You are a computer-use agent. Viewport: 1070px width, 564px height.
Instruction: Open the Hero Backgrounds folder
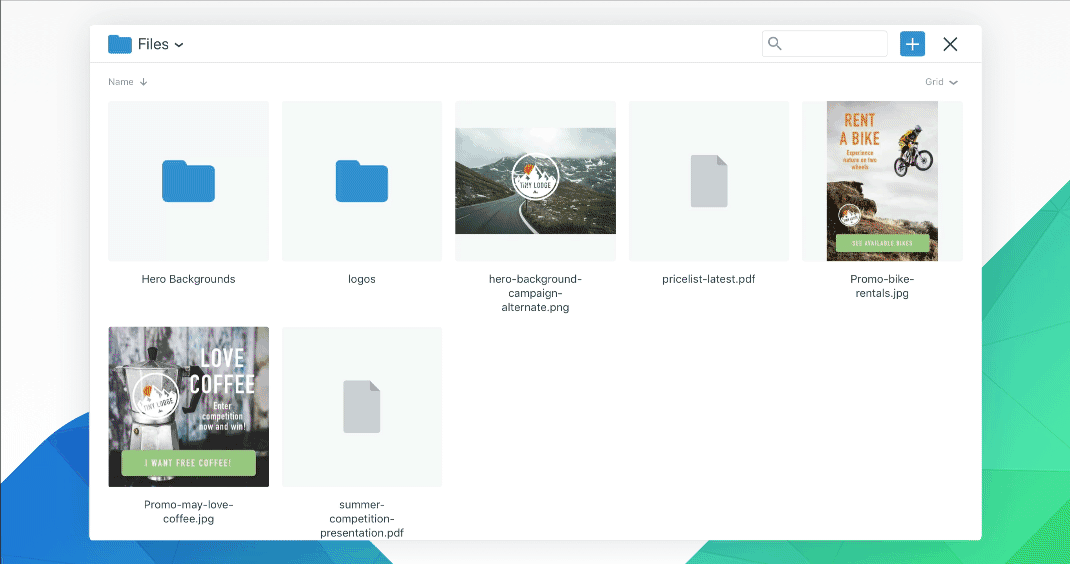pos(188,181)
